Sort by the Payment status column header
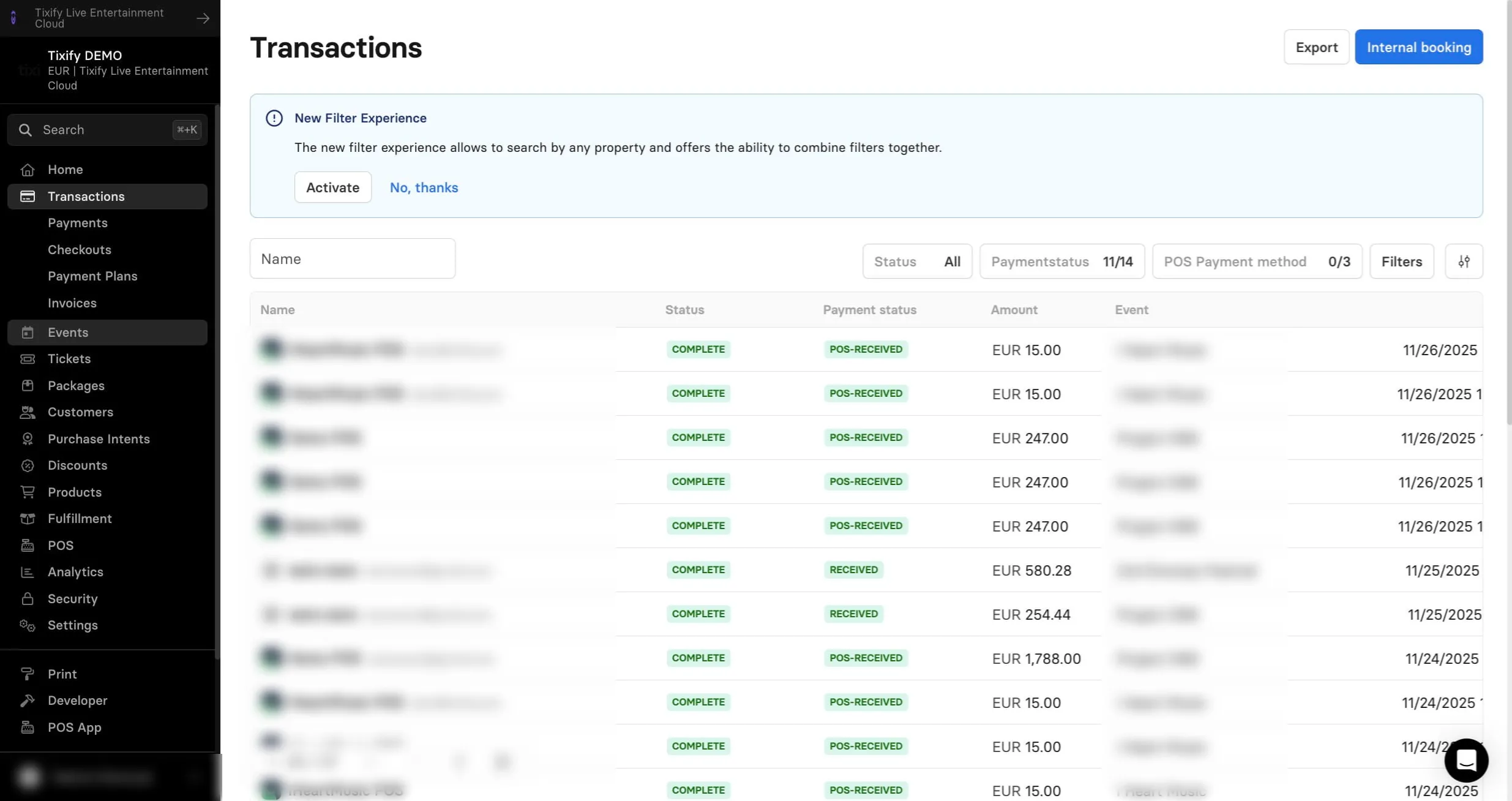The height and width of the screenshot is (801, 1512). click(x=869, y=310)
